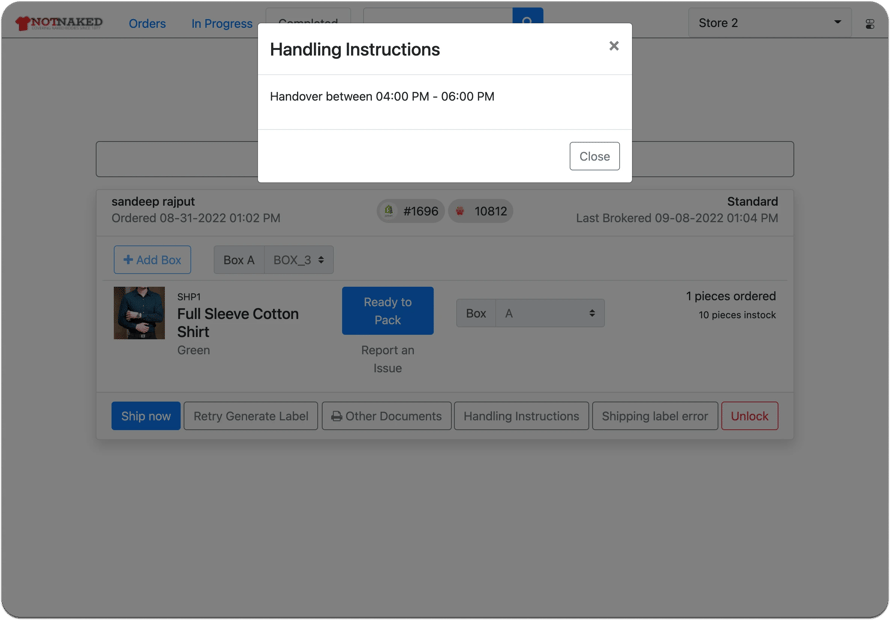Image resolution: width=890 pixels, height=620 pixels.
Task: Click the Close button in dialog
Action: [594, 156]
